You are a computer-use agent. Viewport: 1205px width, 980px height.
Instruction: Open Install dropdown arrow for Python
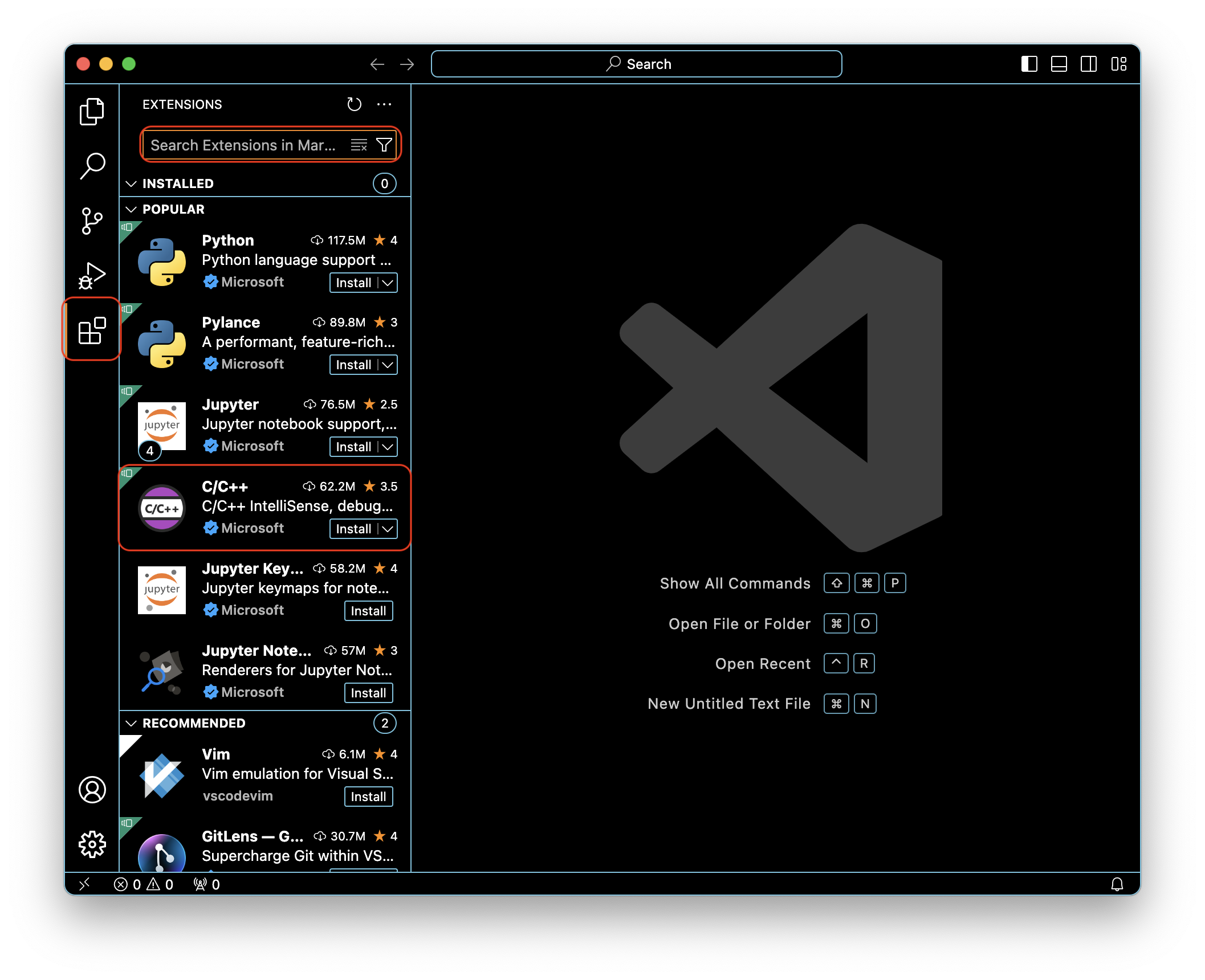tap(388, 283)
